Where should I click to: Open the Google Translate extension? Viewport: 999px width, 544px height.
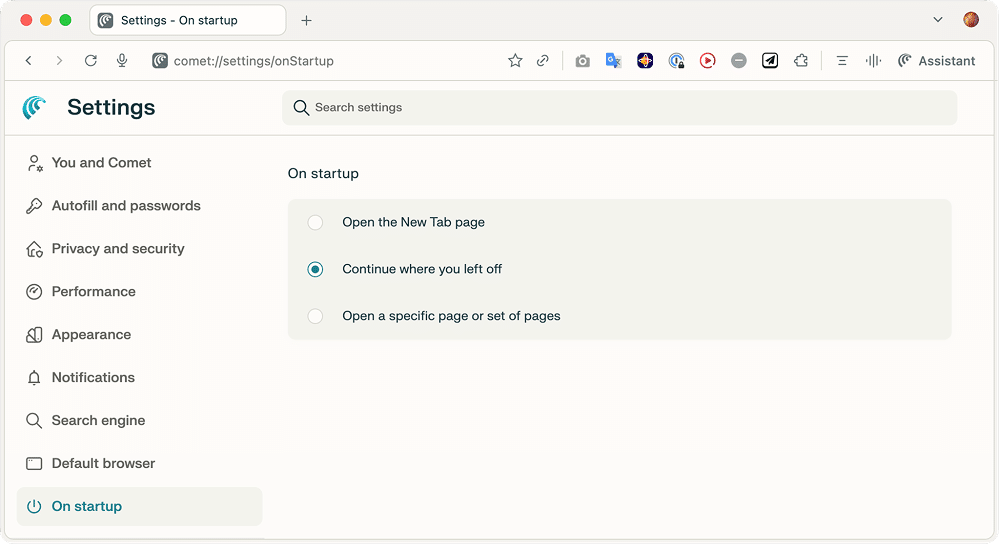pos(614,61)
